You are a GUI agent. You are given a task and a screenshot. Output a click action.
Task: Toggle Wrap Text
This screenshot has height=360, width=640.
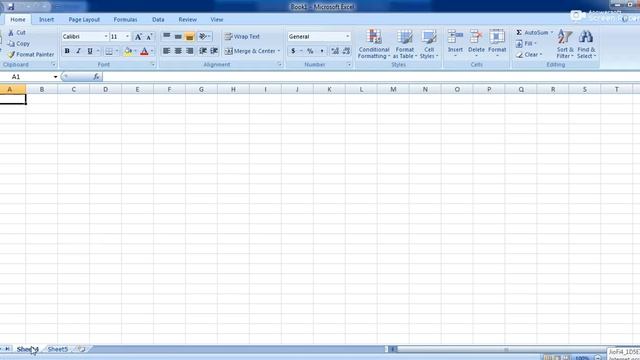[242, 36]
